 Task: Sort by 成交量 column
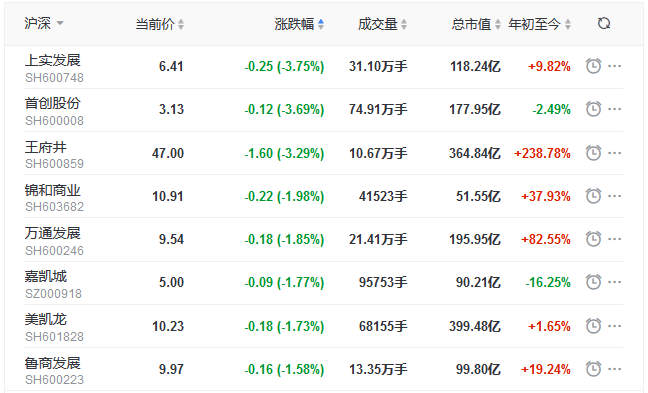click(382, 24)
